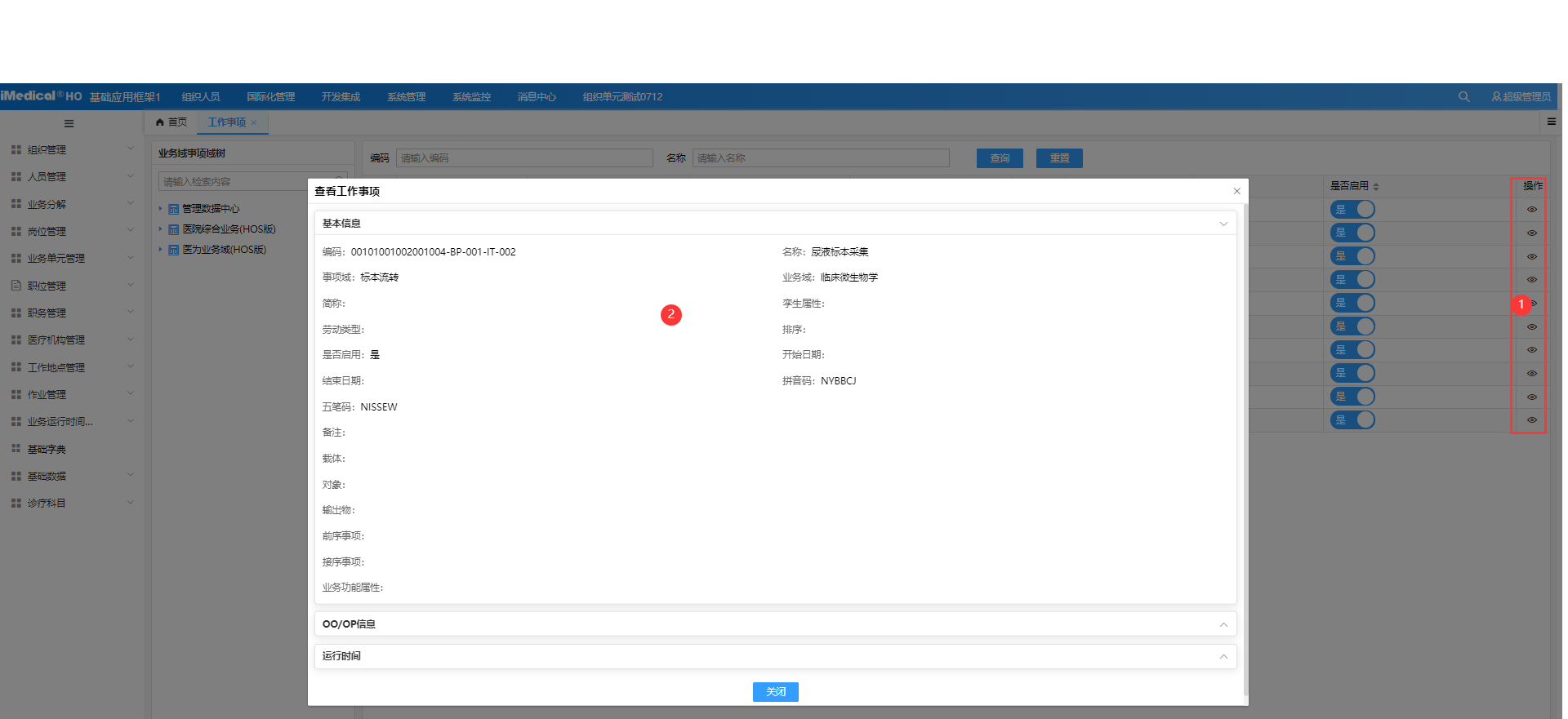
Task: Expand 工作地点管理 with its chevron
Action: [131, 366]
